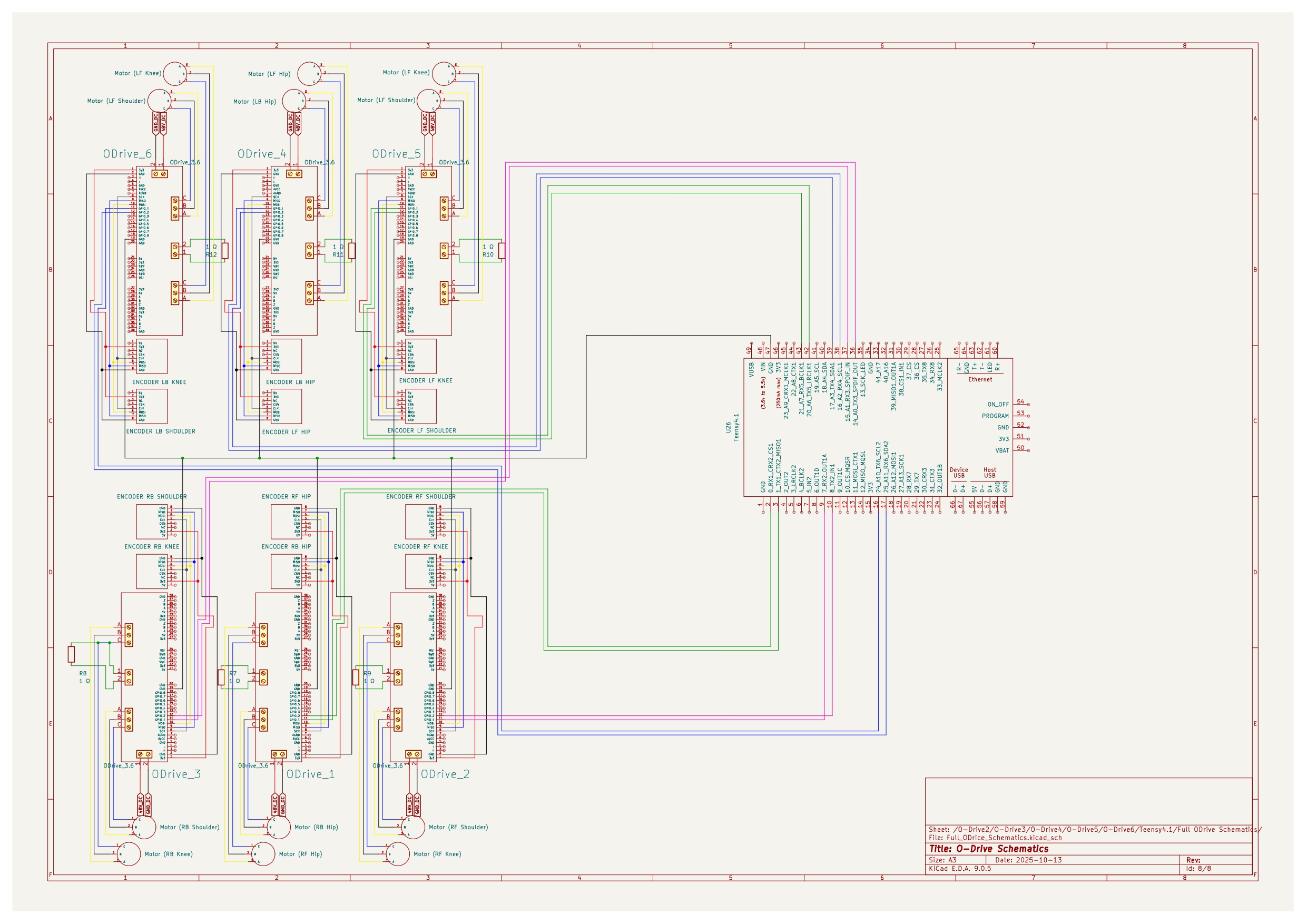Select the 12_MISO_MQSL pin label
The width and height of the screenshot is (1307, 924).
[863, 473]
